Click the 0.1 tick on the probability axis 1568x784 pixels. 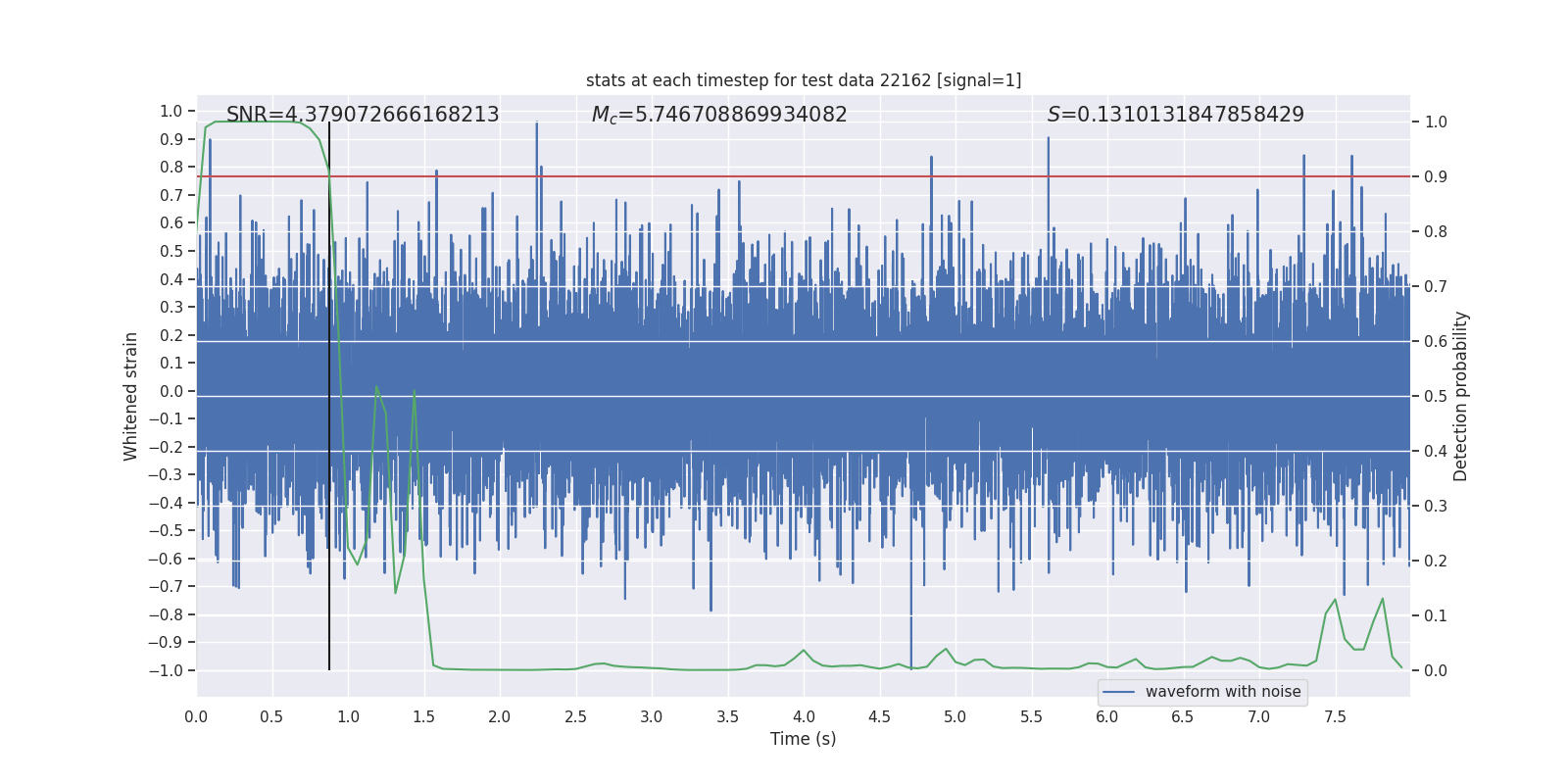[1436, 615]
